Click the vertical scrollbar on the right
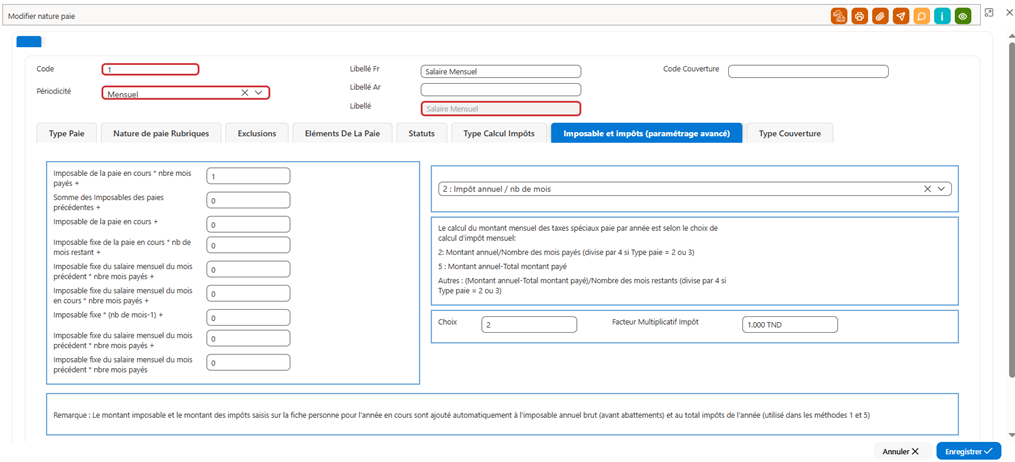Image resolution: width=1015 pixels, height=462 pixels. pos(1012,207)
